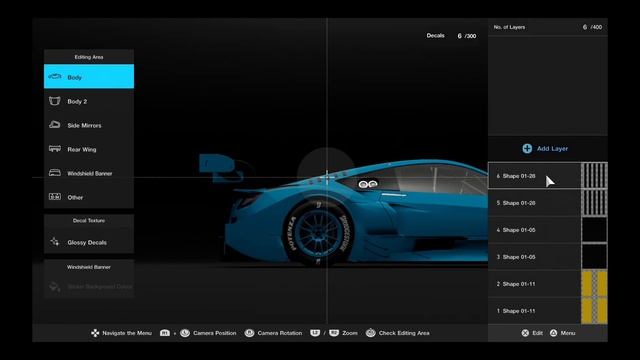Viewport: 640px width, 360px height.
Task: Click the Add Layer button
Action: pos(547,149)
